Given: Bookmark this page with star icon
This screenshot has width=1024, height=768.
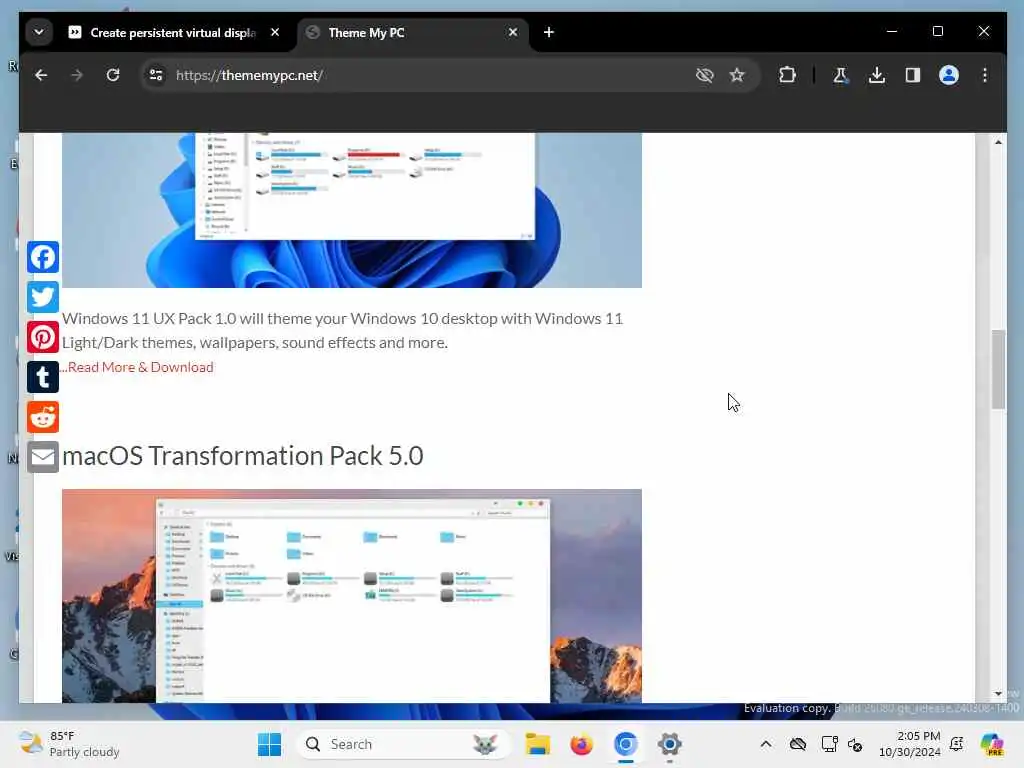Looking at the screenshot, I should point(737,75).
